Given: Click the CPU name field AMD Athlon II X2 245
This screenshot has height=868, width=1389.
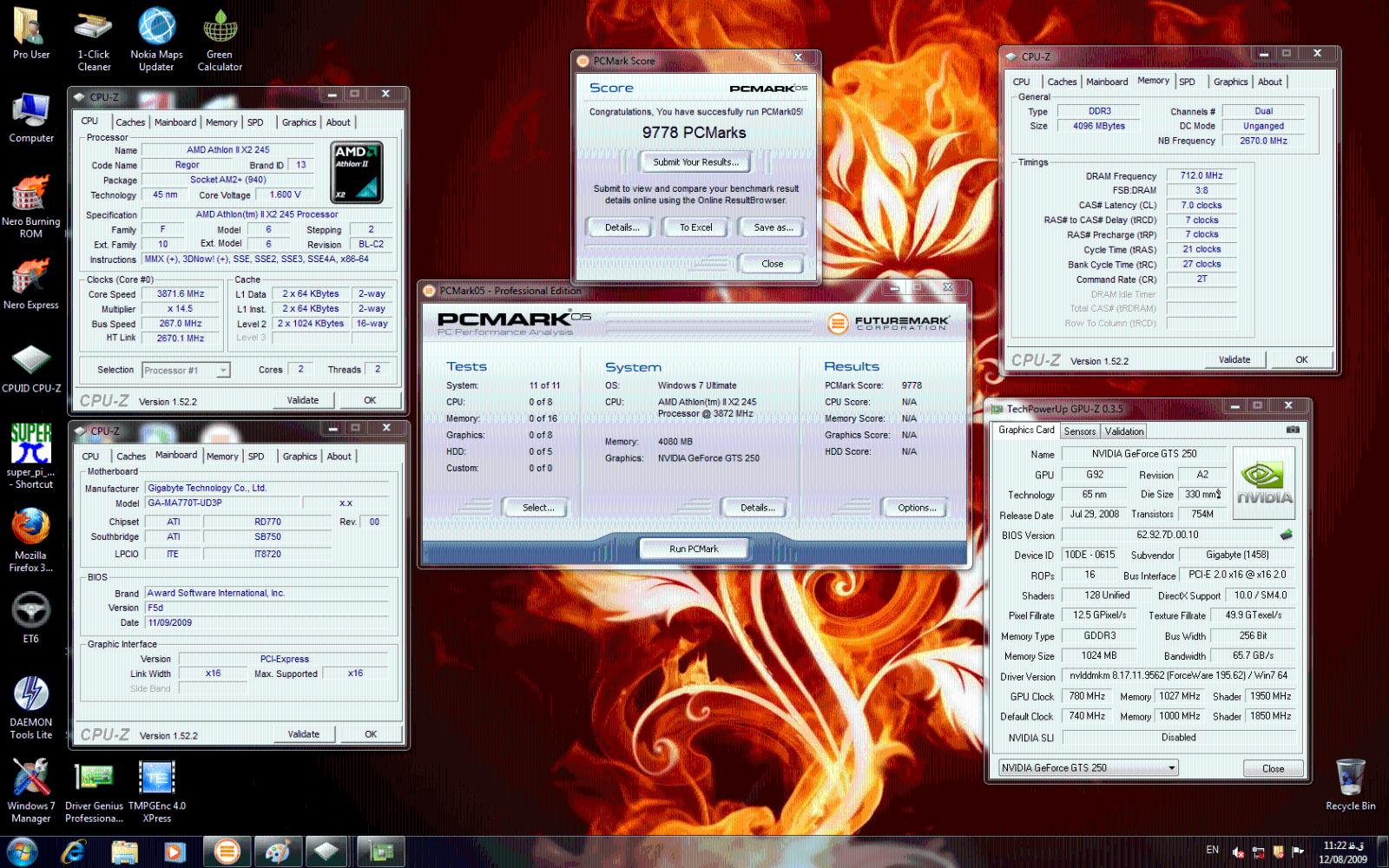Looking at the screenshot, I should [228, 149].
